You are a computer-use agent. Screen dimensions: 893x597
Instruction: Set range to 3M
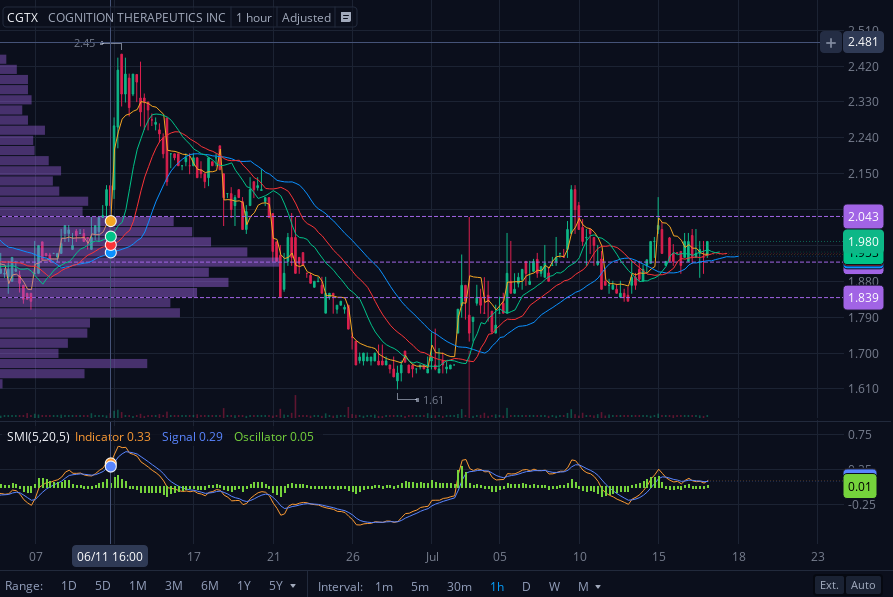tap(174, 586)
